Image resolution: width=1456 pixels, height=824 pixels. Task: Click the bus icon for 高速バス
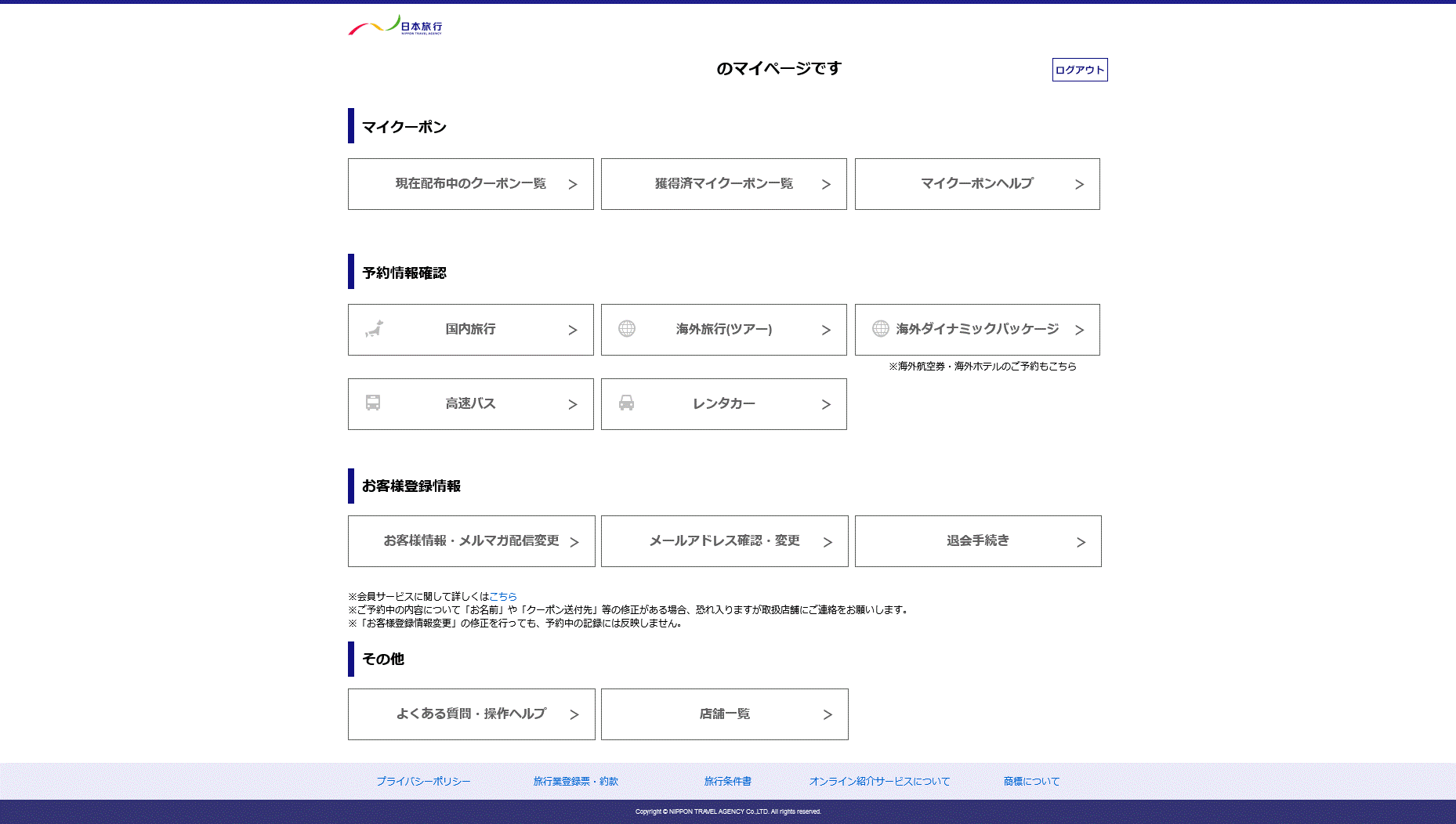(373, 403)
